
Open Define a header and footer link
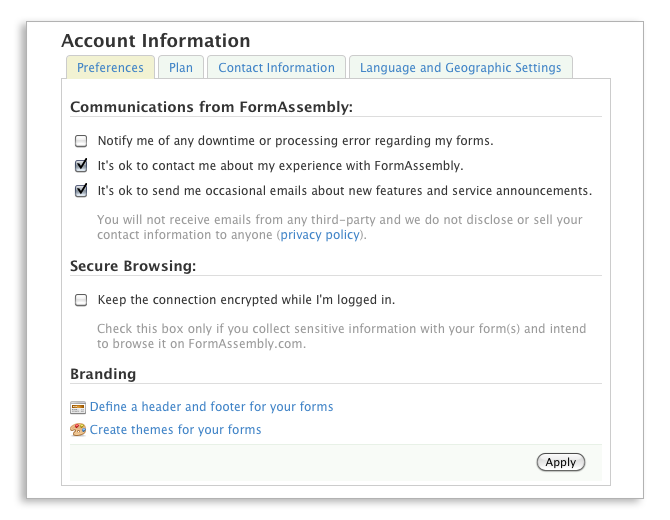(212, 406)
